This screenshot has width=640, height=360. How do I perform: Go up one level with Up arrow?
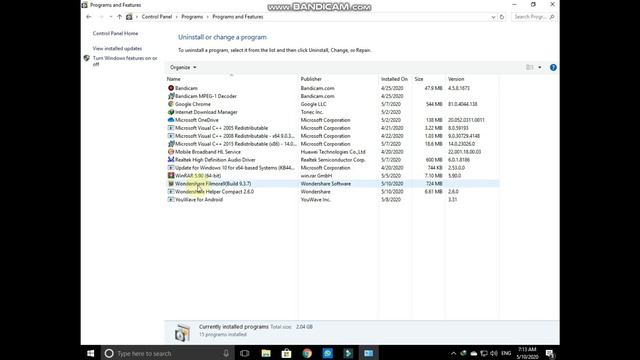[x=119, y=17]
